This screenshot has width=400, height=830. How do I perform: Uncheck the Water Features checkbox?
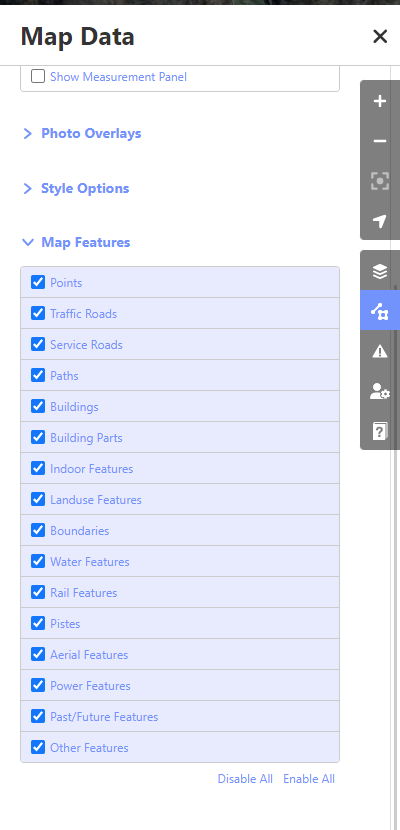tap(38, 561)
